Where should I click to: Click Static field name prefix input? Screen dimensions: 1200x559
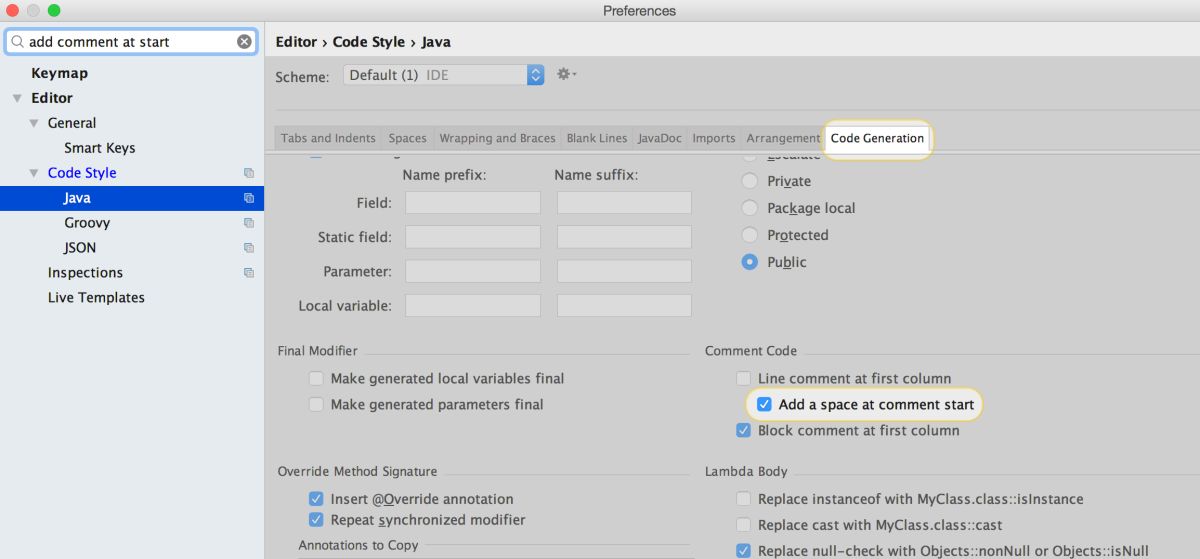[473, 237]
